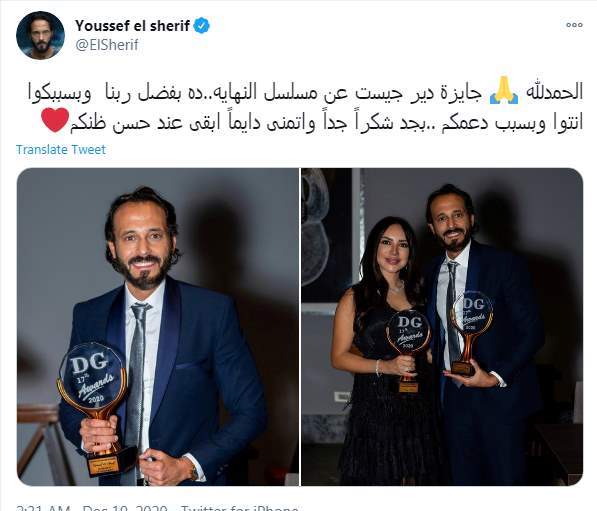Open the right photo of couple with trophies
This screenshot has width=597, height=511.
point(442,327)
